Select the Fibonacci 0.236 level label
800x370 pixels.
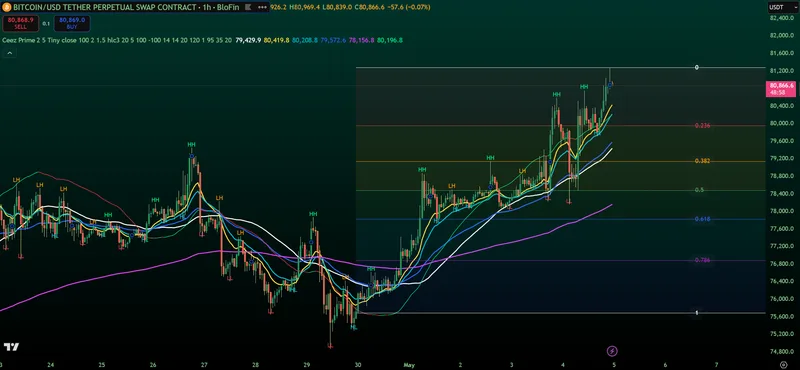(703, 126)
